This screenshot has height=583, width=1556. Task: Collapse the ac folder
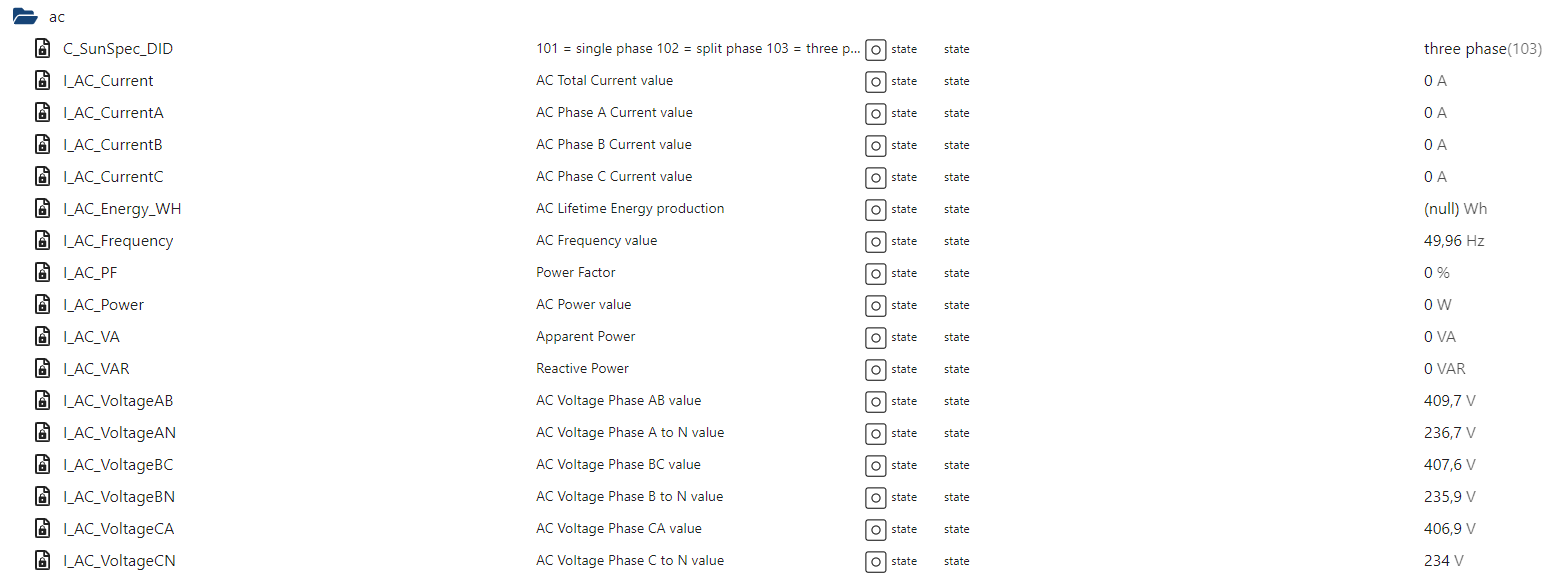pos(25,17)
